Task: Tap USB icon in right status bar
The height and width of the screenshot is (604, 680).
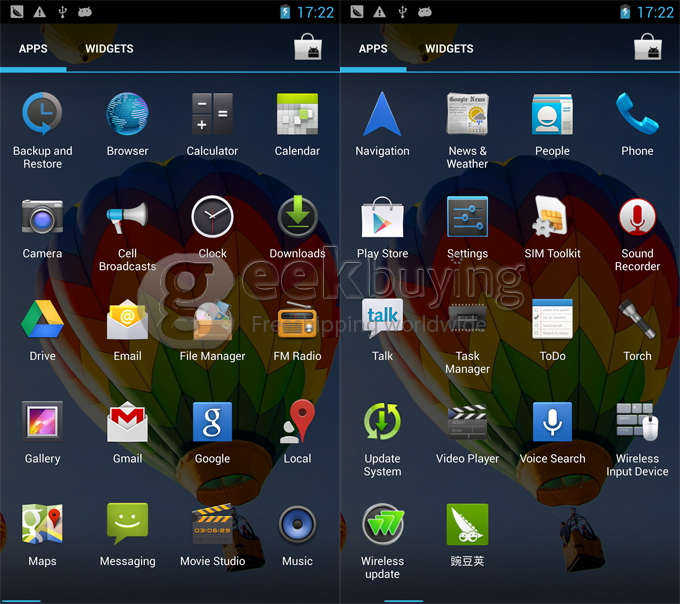Action: coord(403,12)
